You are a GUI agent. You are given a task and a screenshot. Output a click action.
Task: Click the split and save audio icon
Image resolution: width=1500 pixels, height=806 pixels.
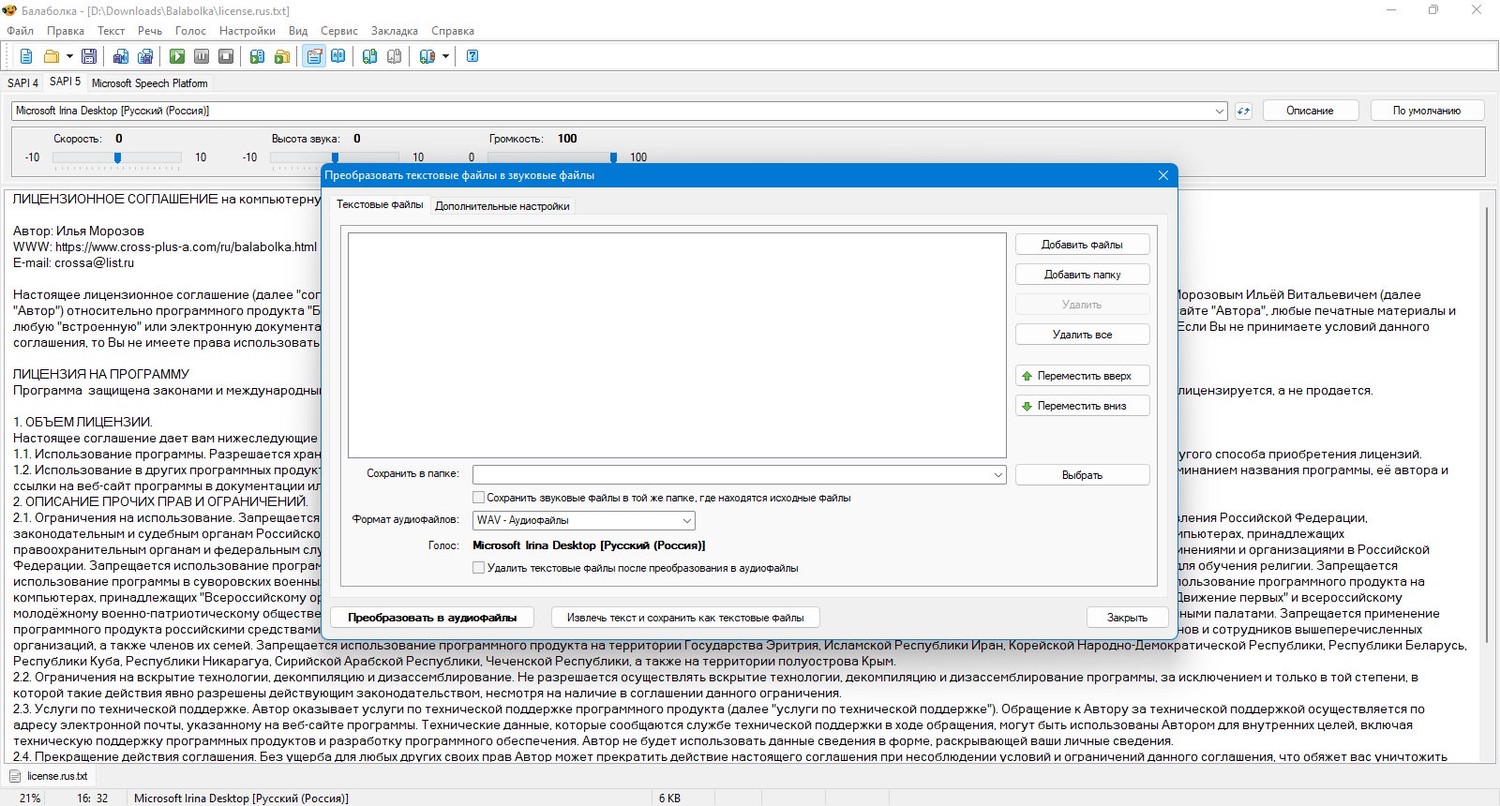[145, 56]
